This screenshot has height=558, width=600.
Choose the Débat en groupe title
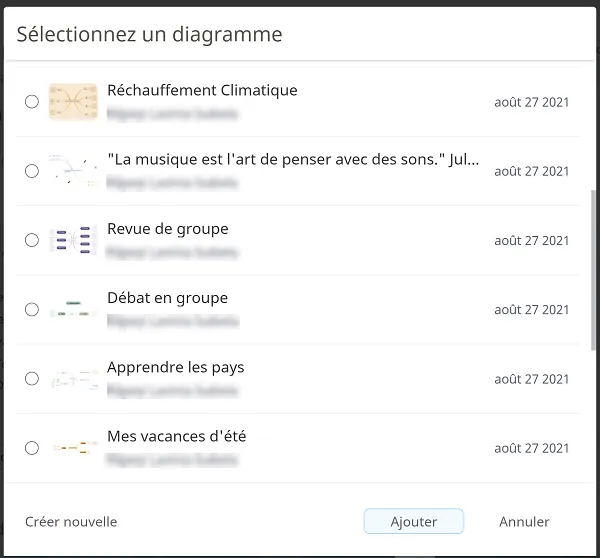click(x=168, y=298)
